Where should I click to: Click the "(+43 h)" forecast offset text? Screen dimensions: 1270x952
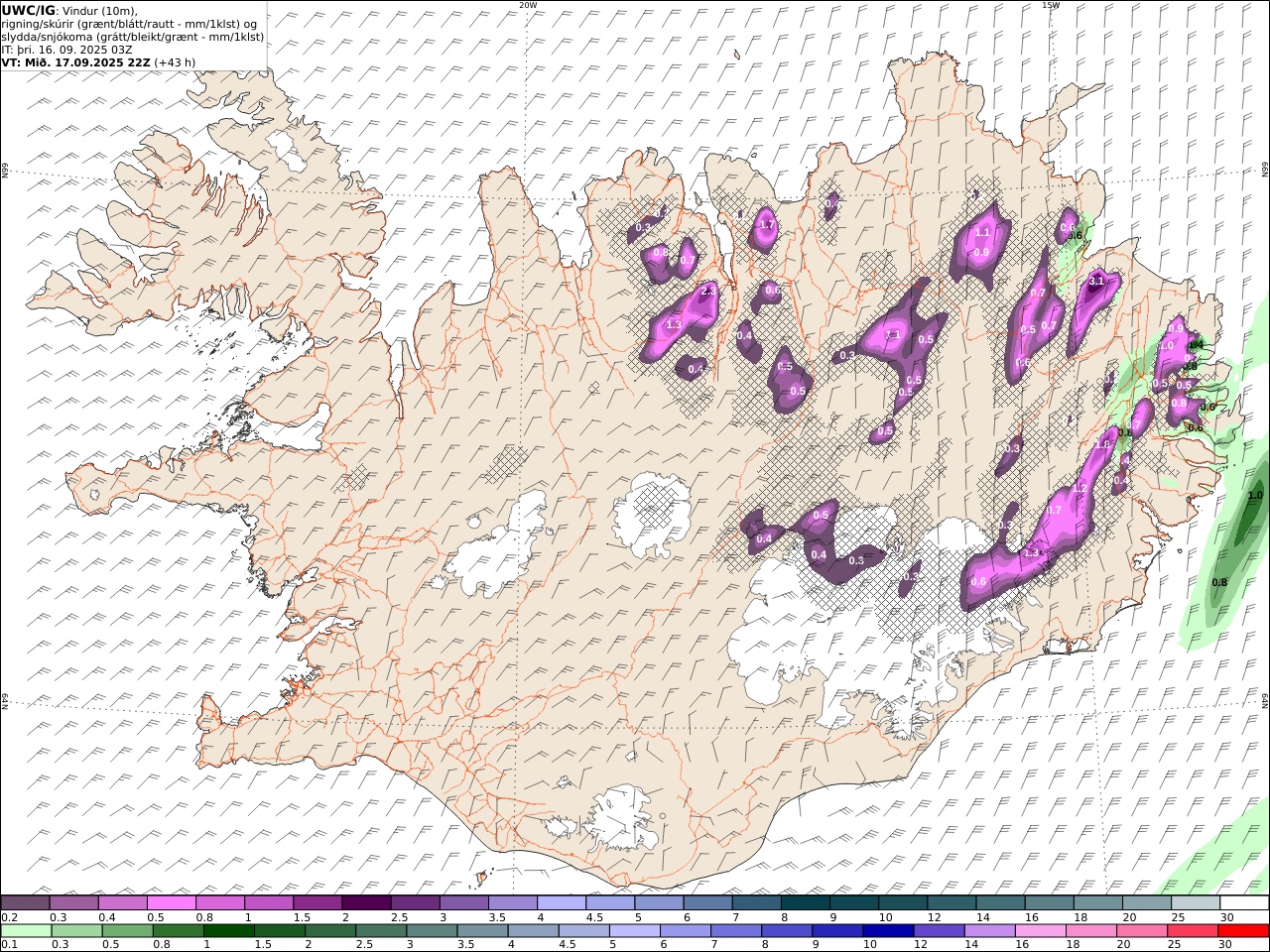176,61
